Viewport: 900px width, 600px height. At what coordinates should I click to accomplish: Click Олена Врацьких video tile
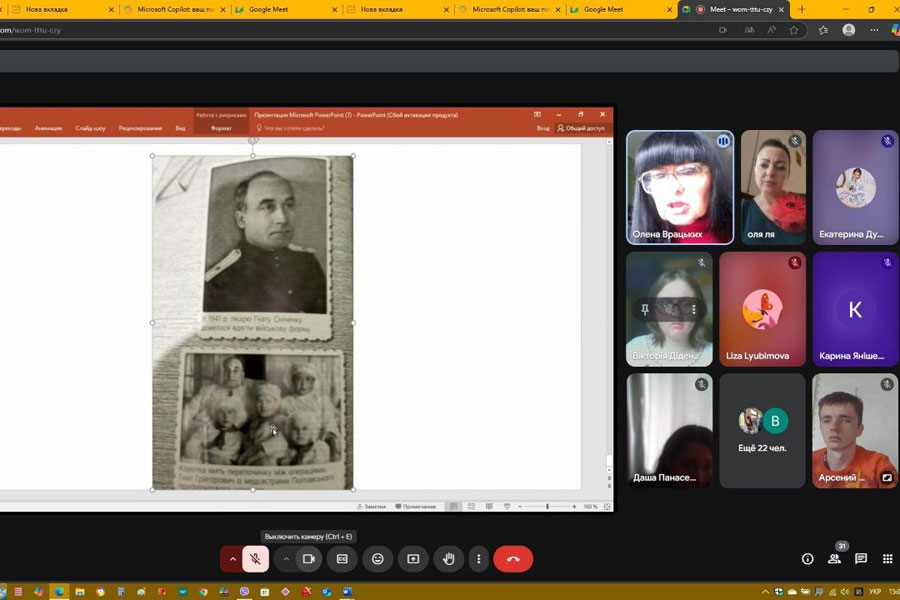680,188
